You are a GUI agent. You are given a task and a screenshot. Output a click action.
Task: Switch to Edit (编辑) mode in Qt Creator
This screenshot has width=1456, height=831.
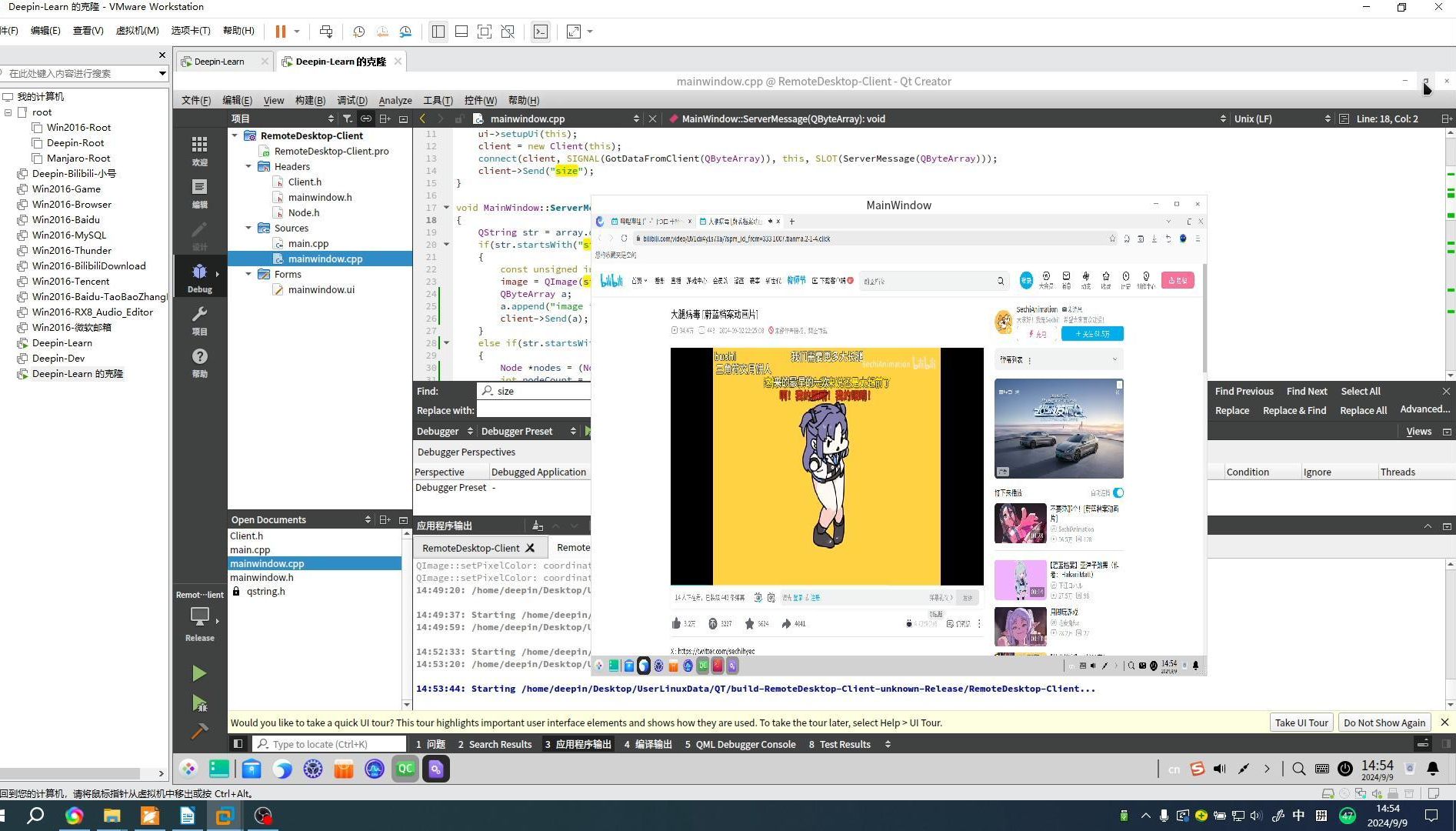(199, 192)
